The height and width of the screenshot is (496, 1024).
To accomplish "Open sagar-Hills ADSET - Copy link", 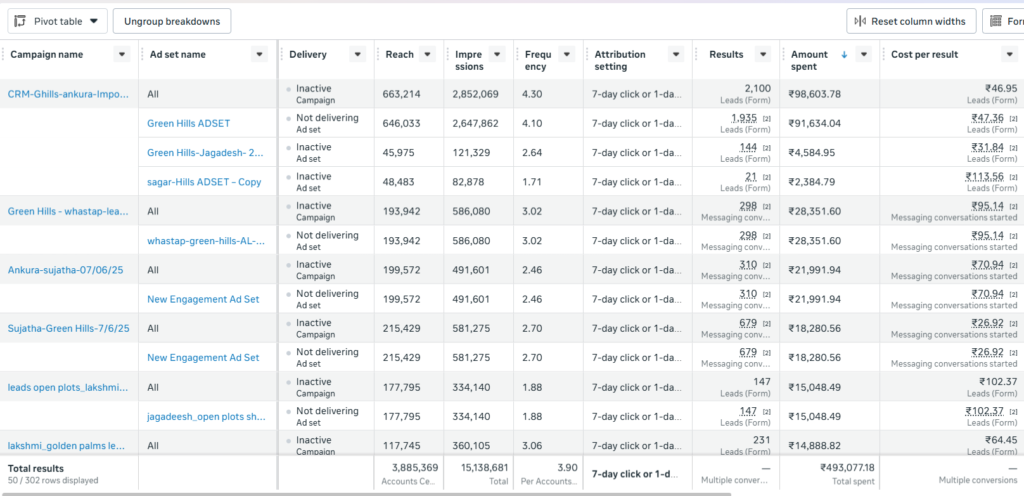I will [204, 182].
